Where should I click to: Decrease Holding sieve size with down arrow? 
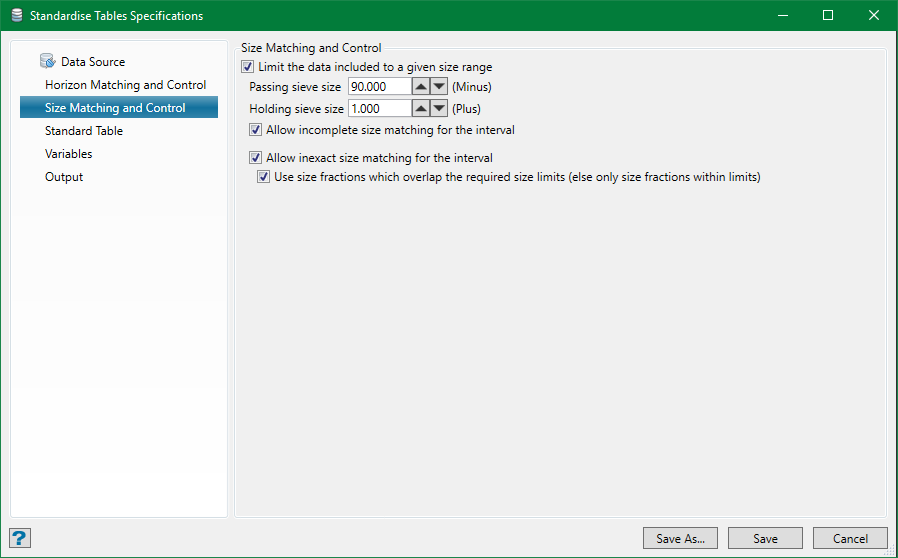coord(439,108)
